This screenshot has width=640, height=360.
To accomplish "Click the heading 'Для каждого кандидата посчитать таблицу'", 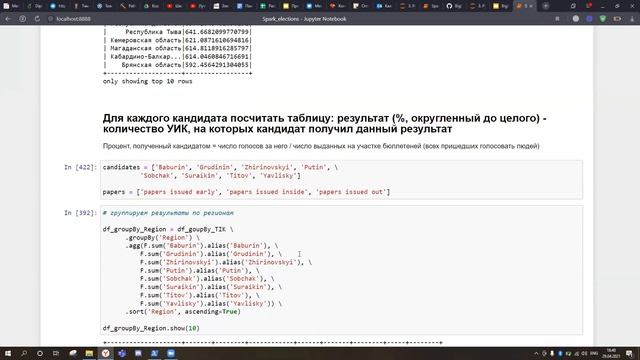I will tap(324, 124).
